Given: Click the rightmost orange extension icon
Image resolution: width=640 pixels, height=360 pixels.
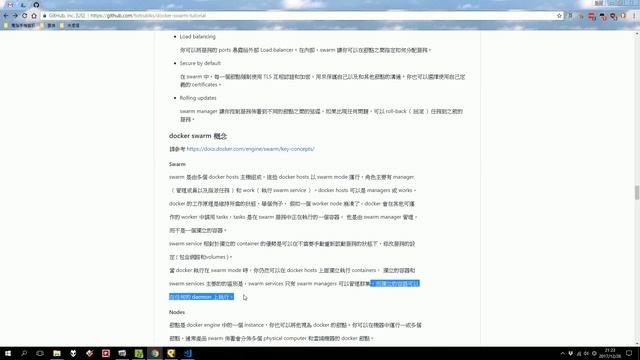Looking at the screenshot, I should point(623,16).
